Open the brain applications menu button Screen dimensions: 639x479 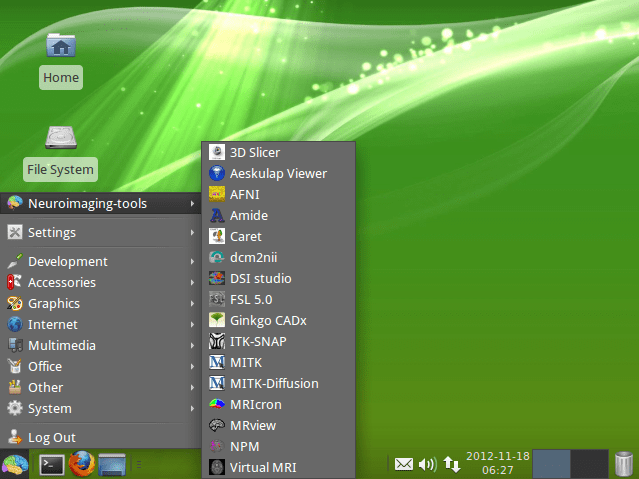pos(15,464)
